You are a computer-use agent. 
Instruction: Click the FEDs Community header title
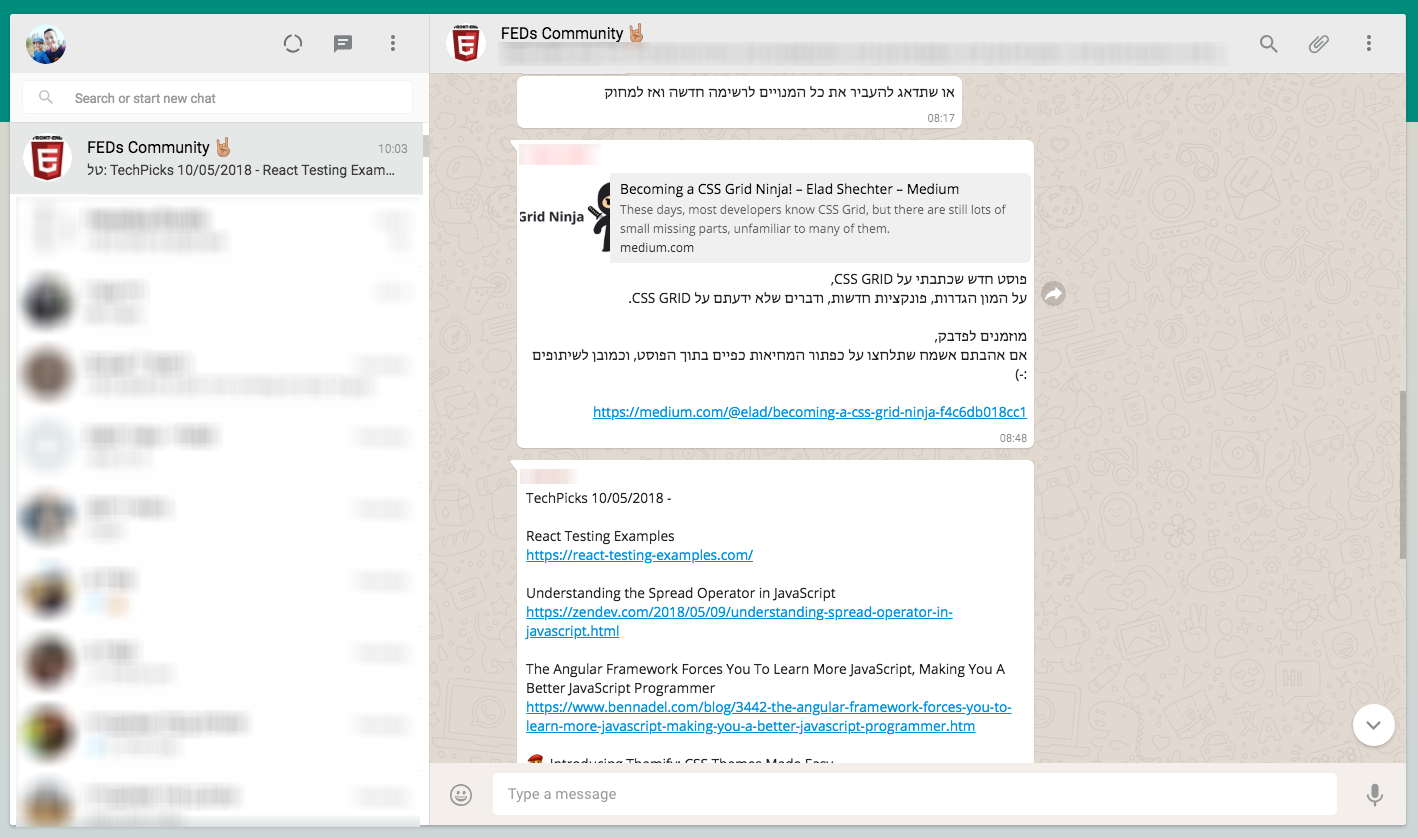[x=572, y=33]
